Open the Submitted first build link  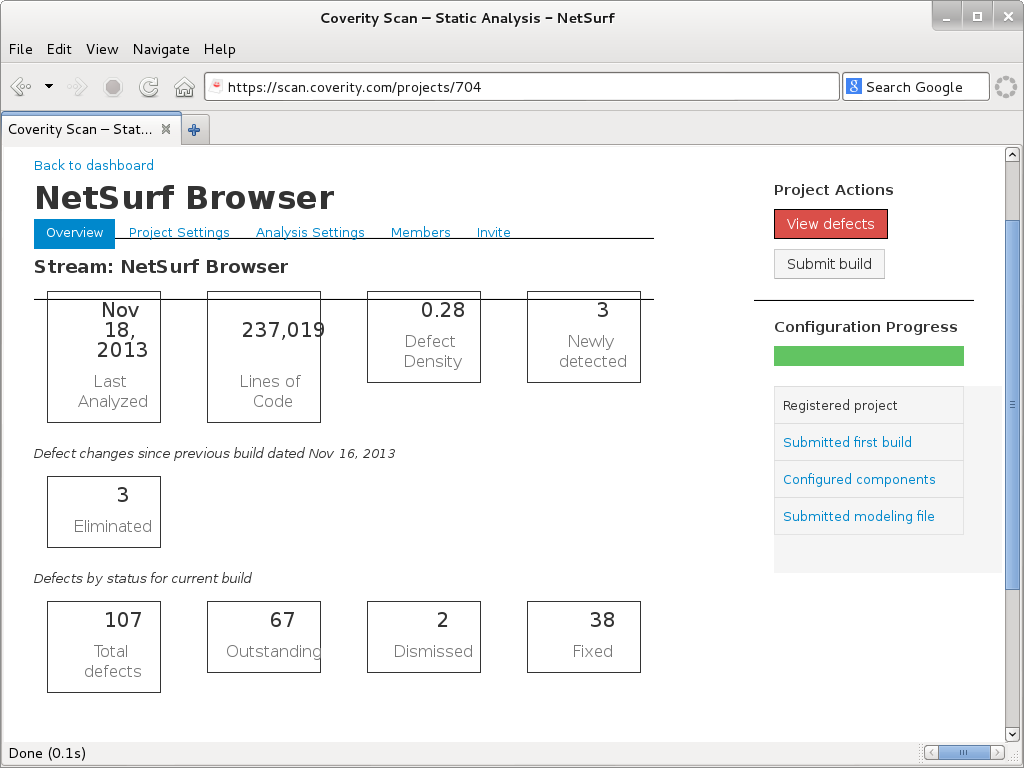[x=847, y=442]
